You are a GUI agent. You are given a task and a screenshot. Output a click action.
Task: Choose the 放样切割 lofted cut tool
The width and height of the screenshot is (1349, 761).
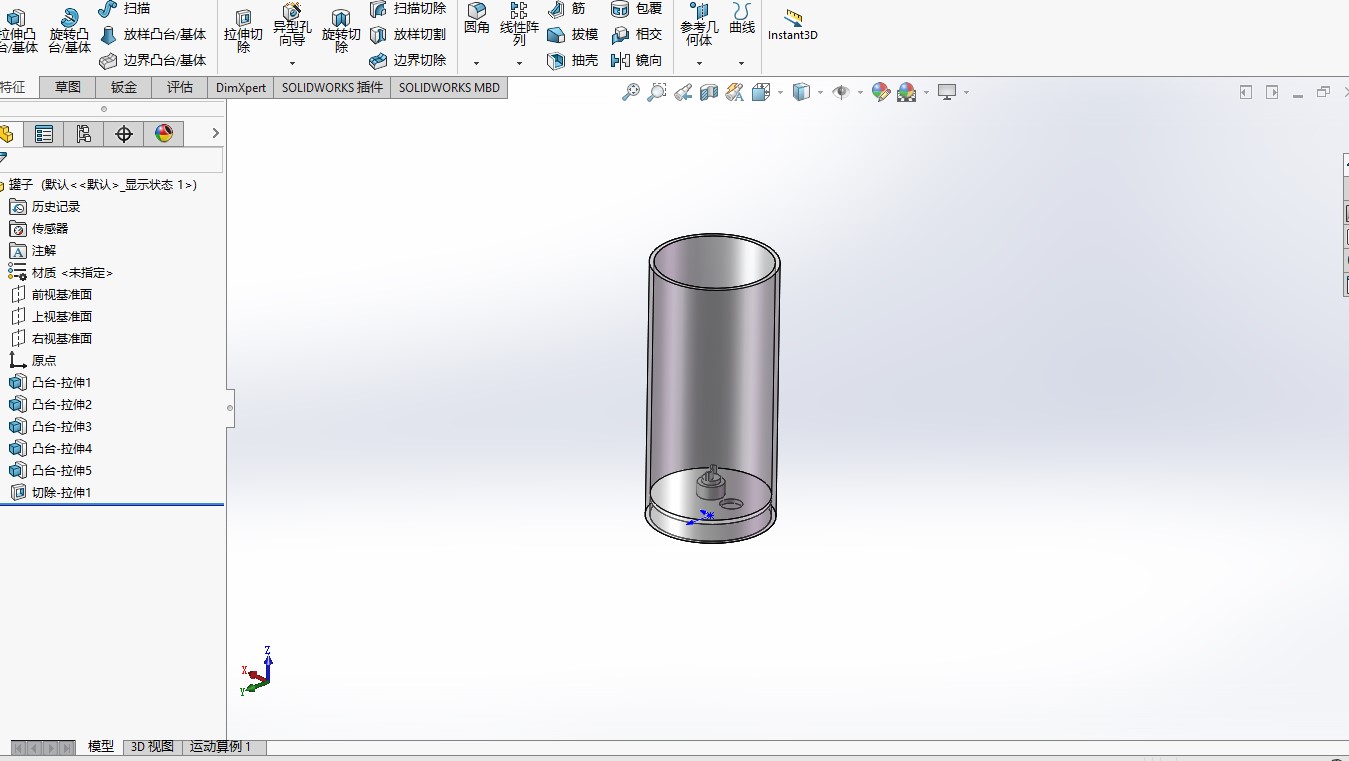pos(407,34)
